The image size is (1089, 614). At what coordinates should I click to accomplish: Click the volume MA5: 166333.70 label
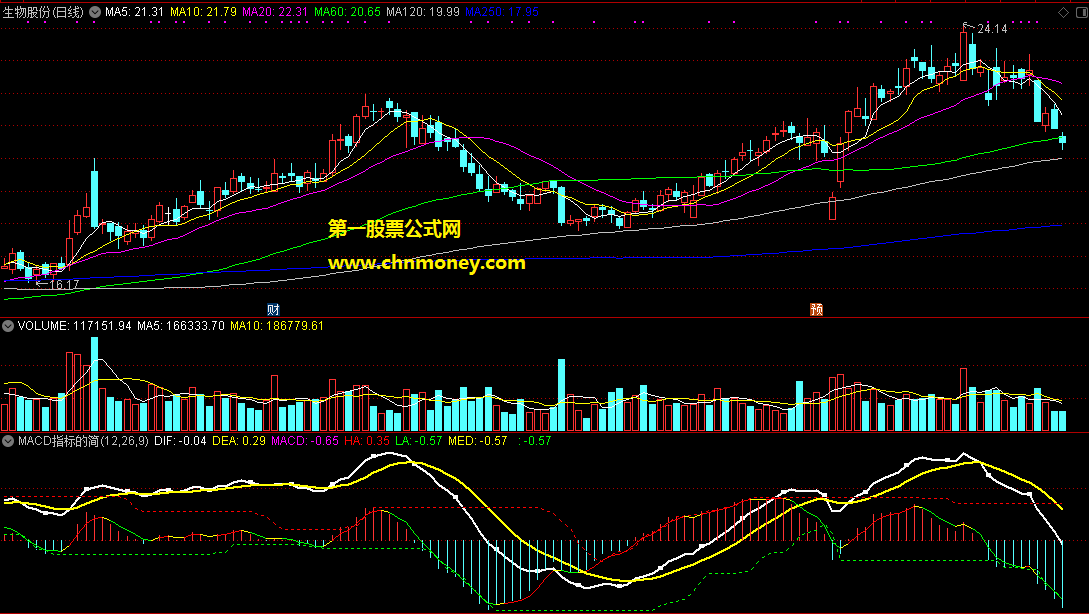(x=181, y=326)
